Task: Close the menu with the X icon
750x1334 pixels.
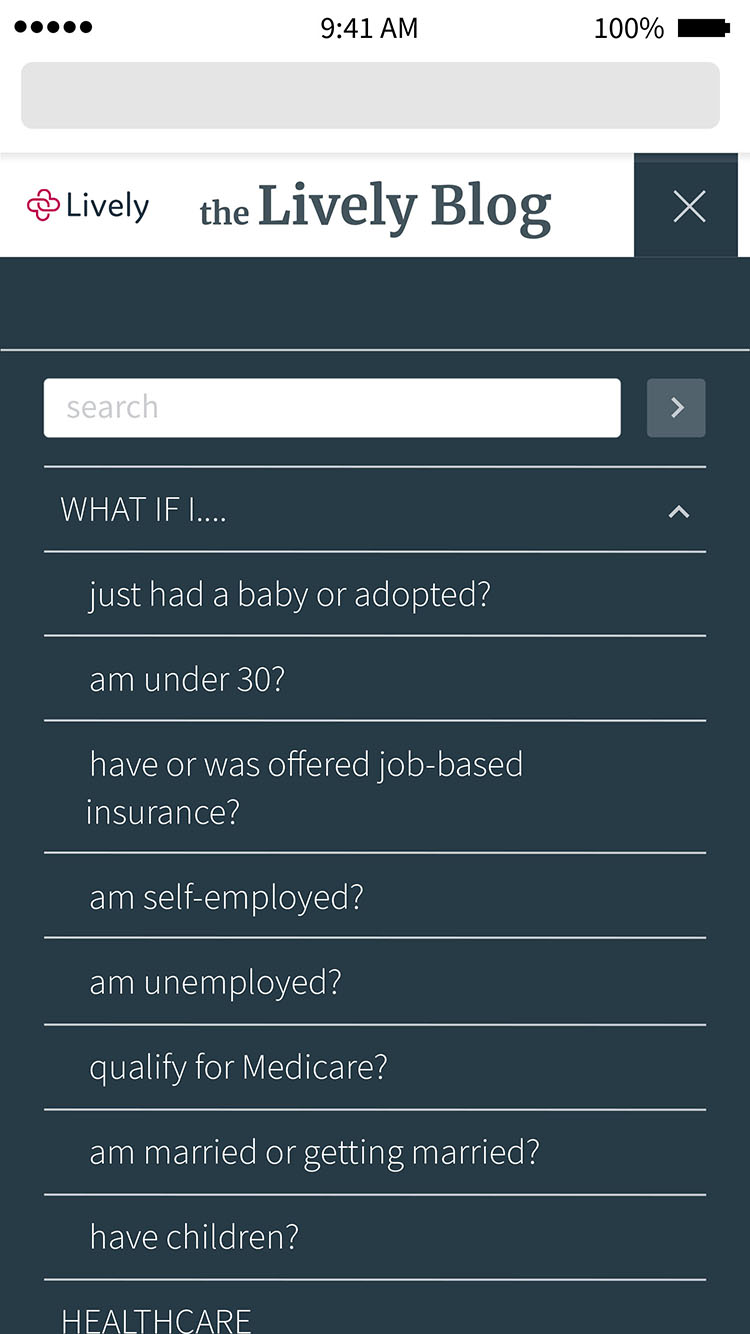Action: point(689,206)
